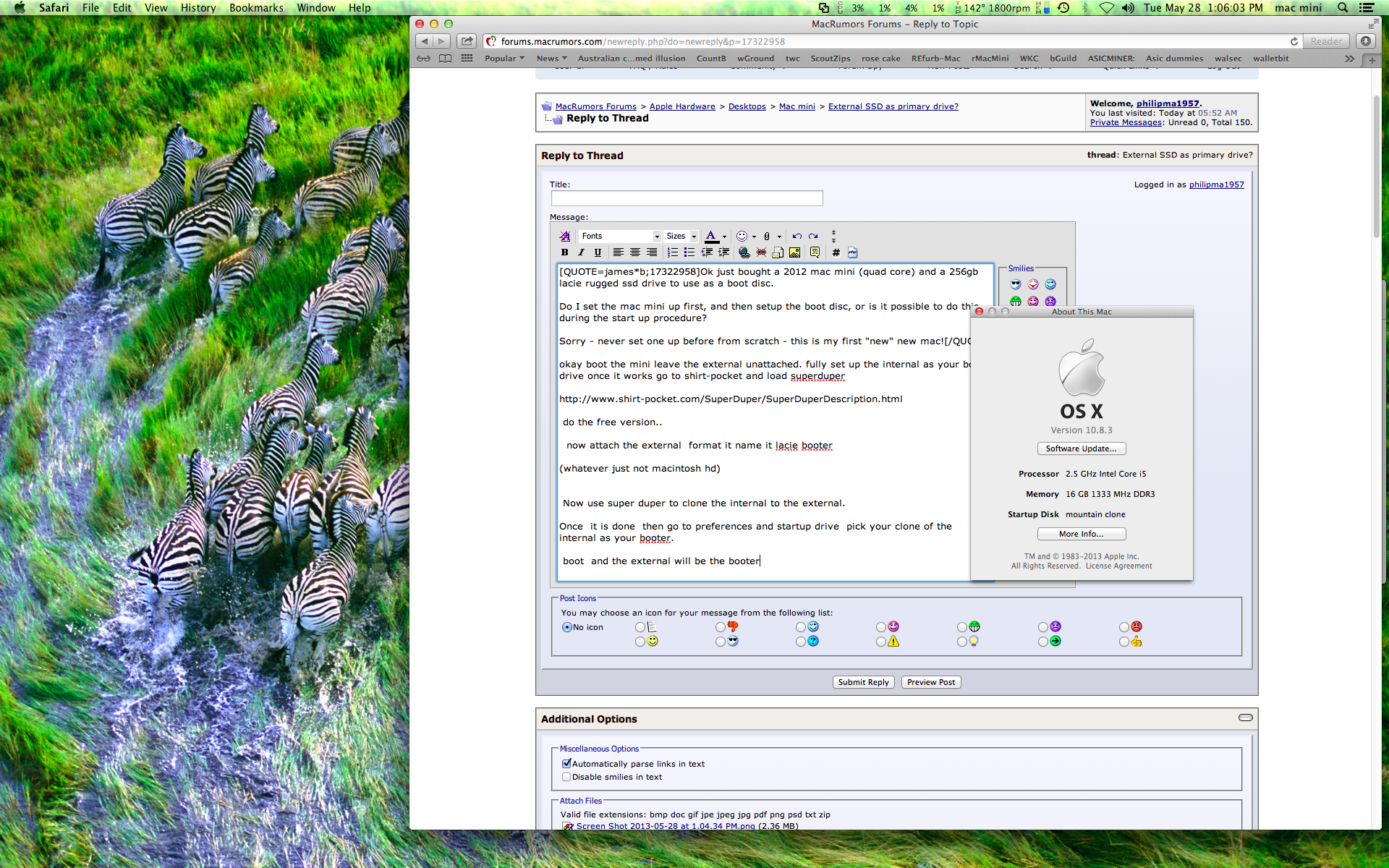1389x868 pixels.
Task: Click Safari's Share button in the toolbar
Action: pos(467,41)
